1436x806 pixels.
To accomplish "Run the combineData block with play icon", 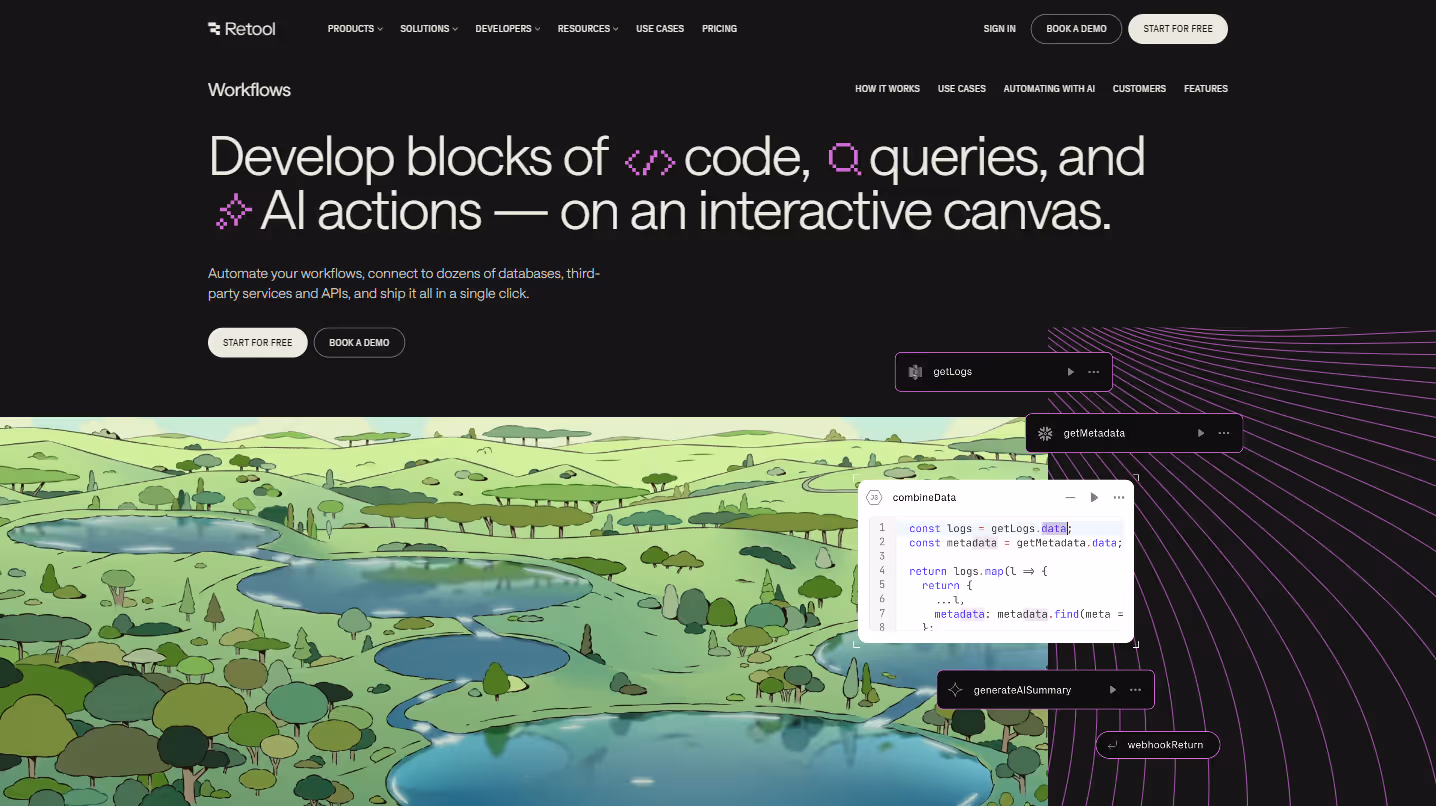I will 1094,497.
